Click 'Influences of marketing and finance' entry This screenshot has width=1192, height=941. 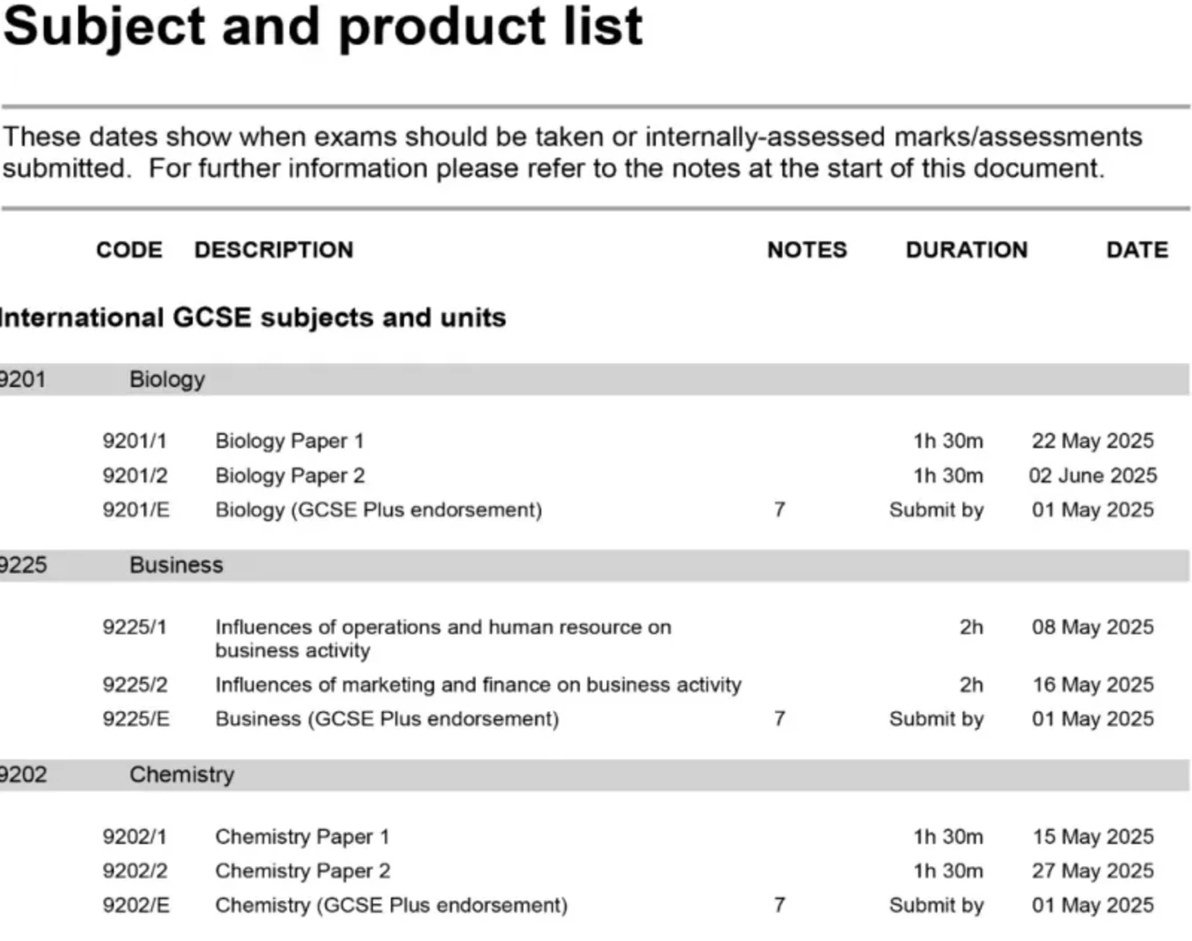478,685
